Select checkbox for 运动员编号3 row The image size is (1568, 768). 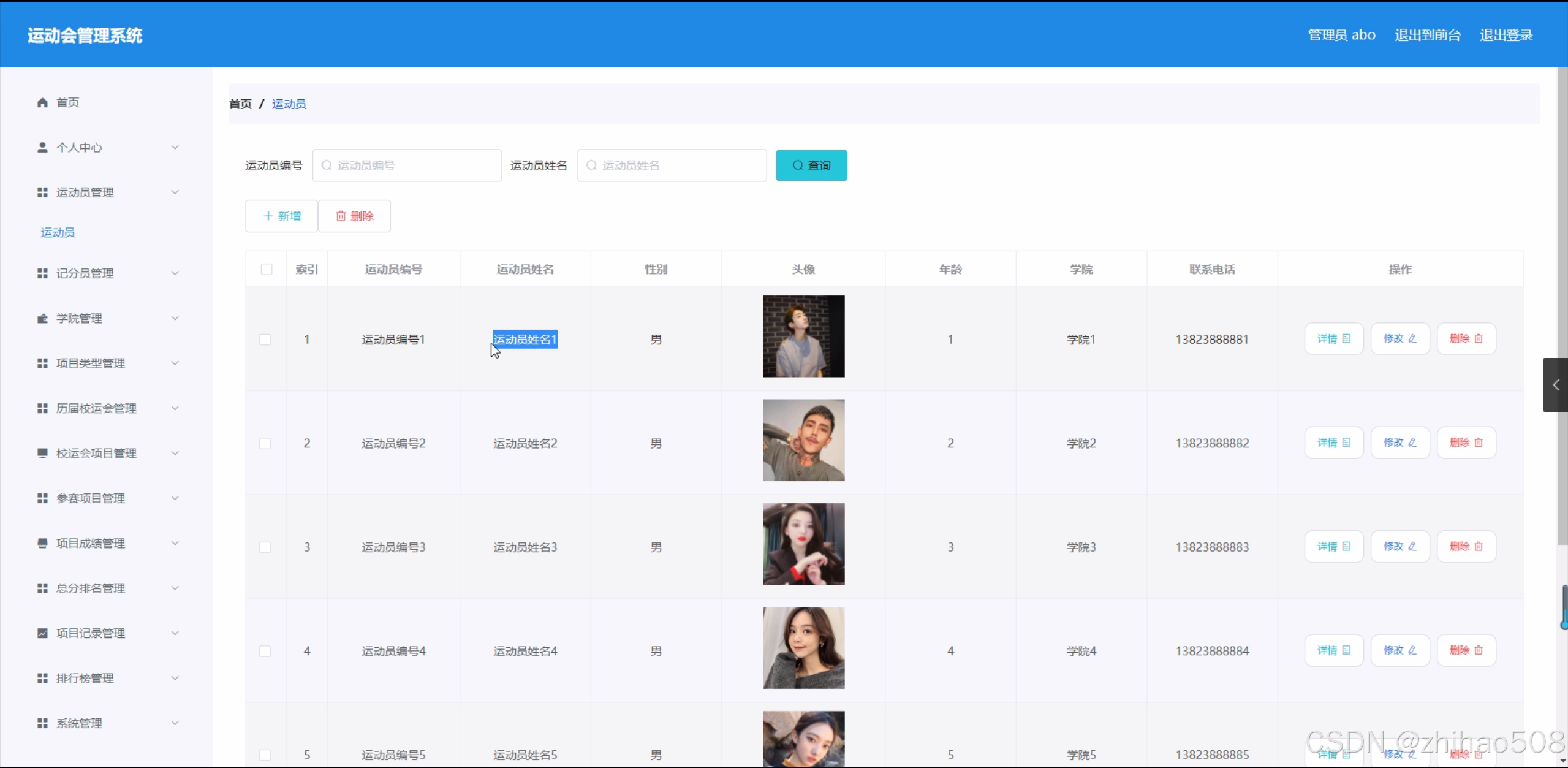coord(265,547)
